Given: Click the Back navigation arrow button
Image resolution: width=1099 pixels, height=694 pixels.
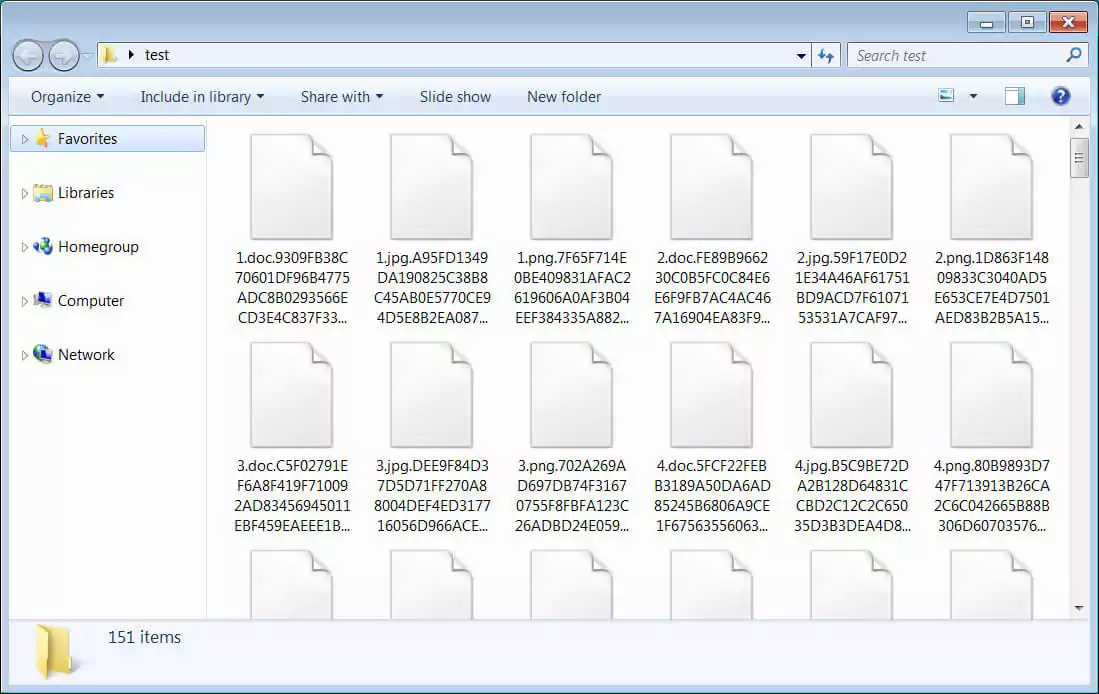Looking at the screenshot, I should point(28,55).
